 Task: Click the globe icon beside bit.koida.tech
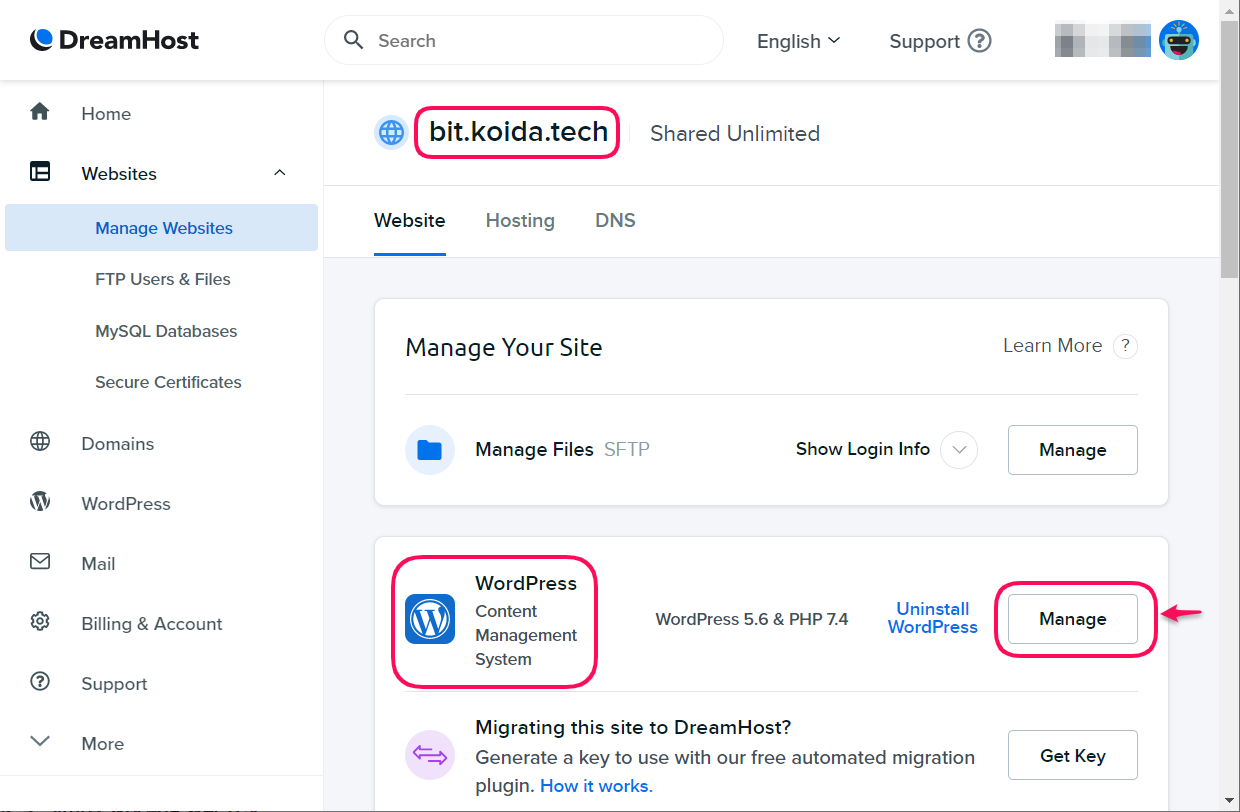(x=391, y=132)
